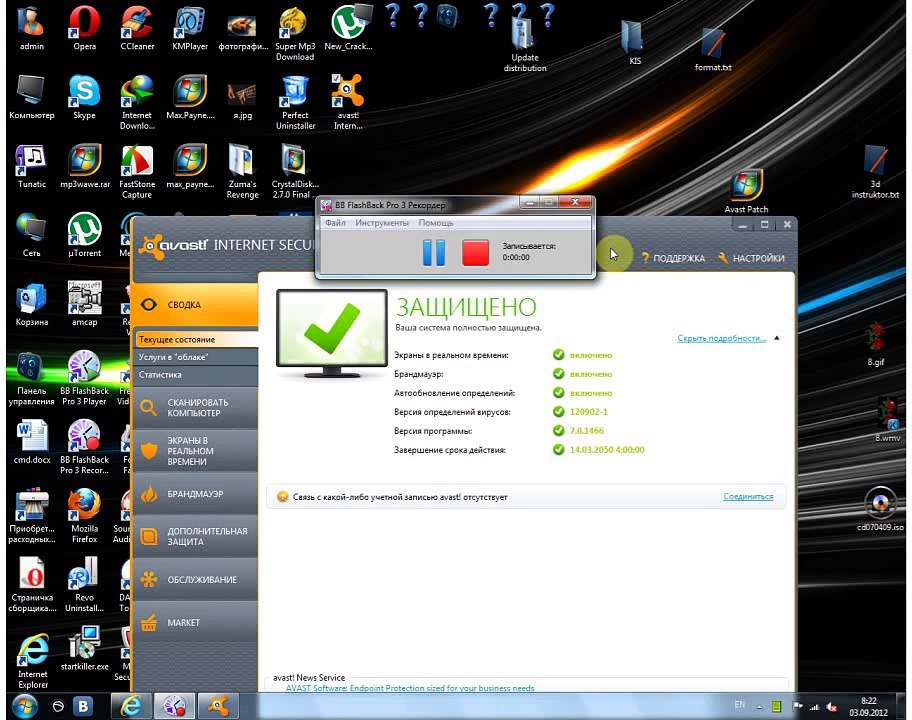Viewport: 912px width, 720px height.
Task: Select the KMPlayer desktop icon
Action: (x=190, y=27)
